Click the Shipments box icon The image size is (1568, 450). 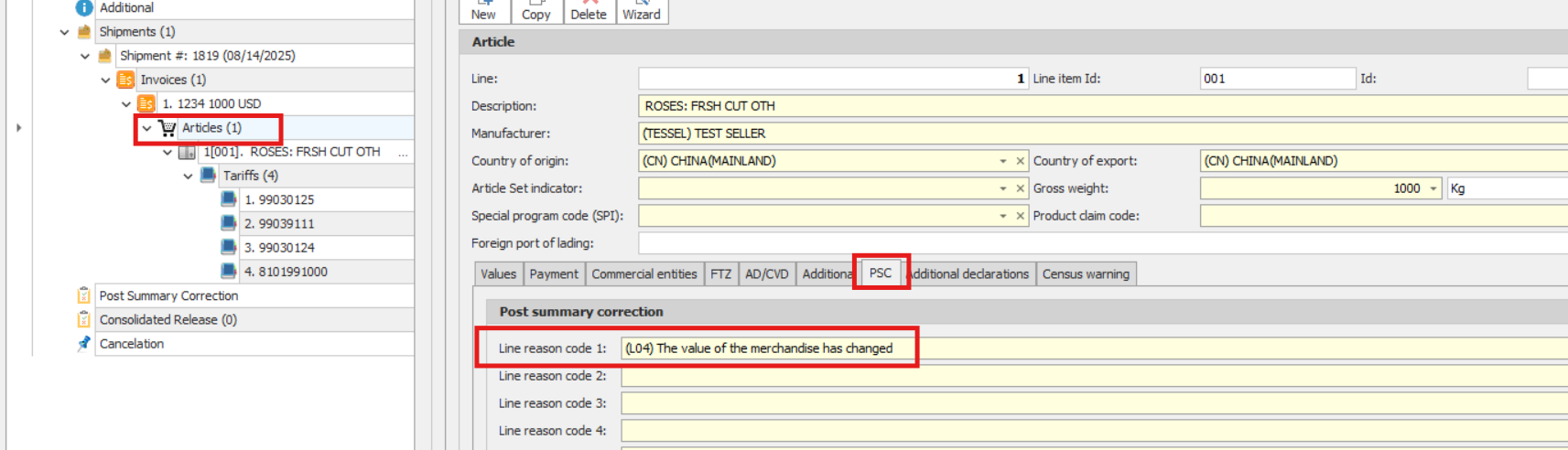click(84, 32)
